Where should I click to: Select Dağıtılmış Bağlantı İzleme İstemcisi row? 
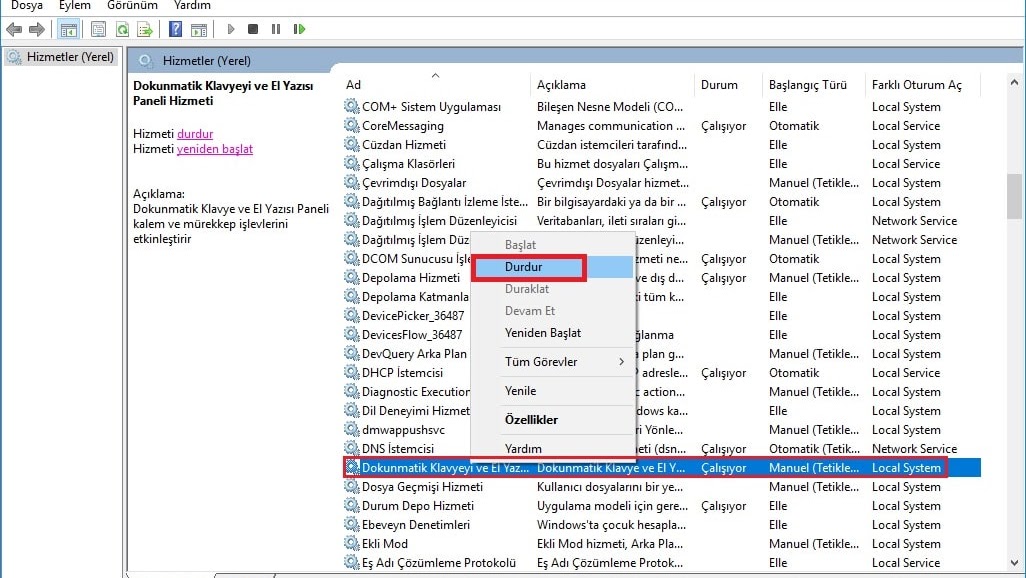tap(661, 202)
